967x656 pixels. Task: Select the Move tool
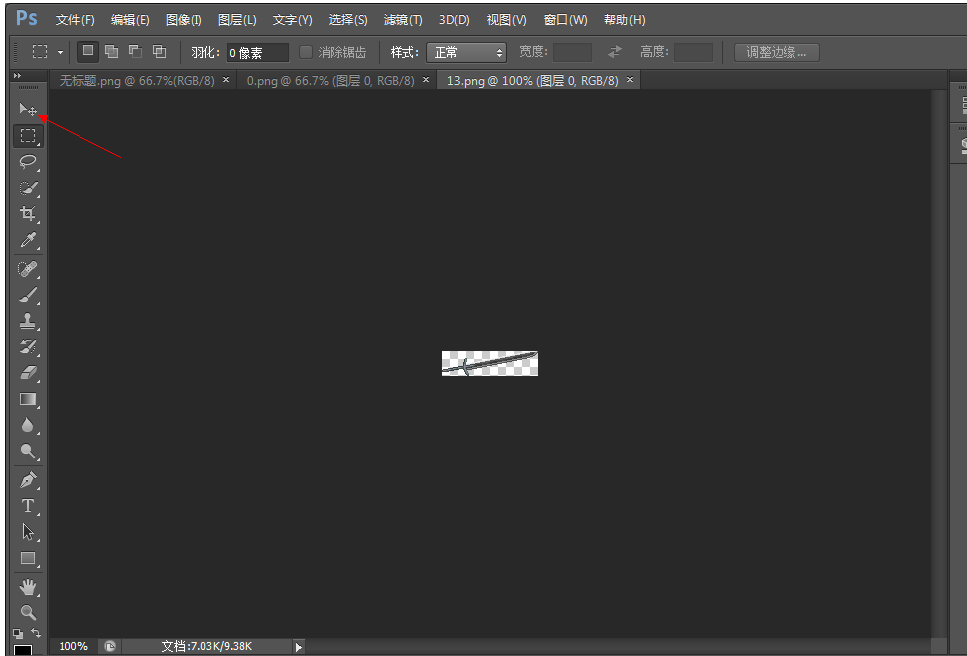[27, 109]
